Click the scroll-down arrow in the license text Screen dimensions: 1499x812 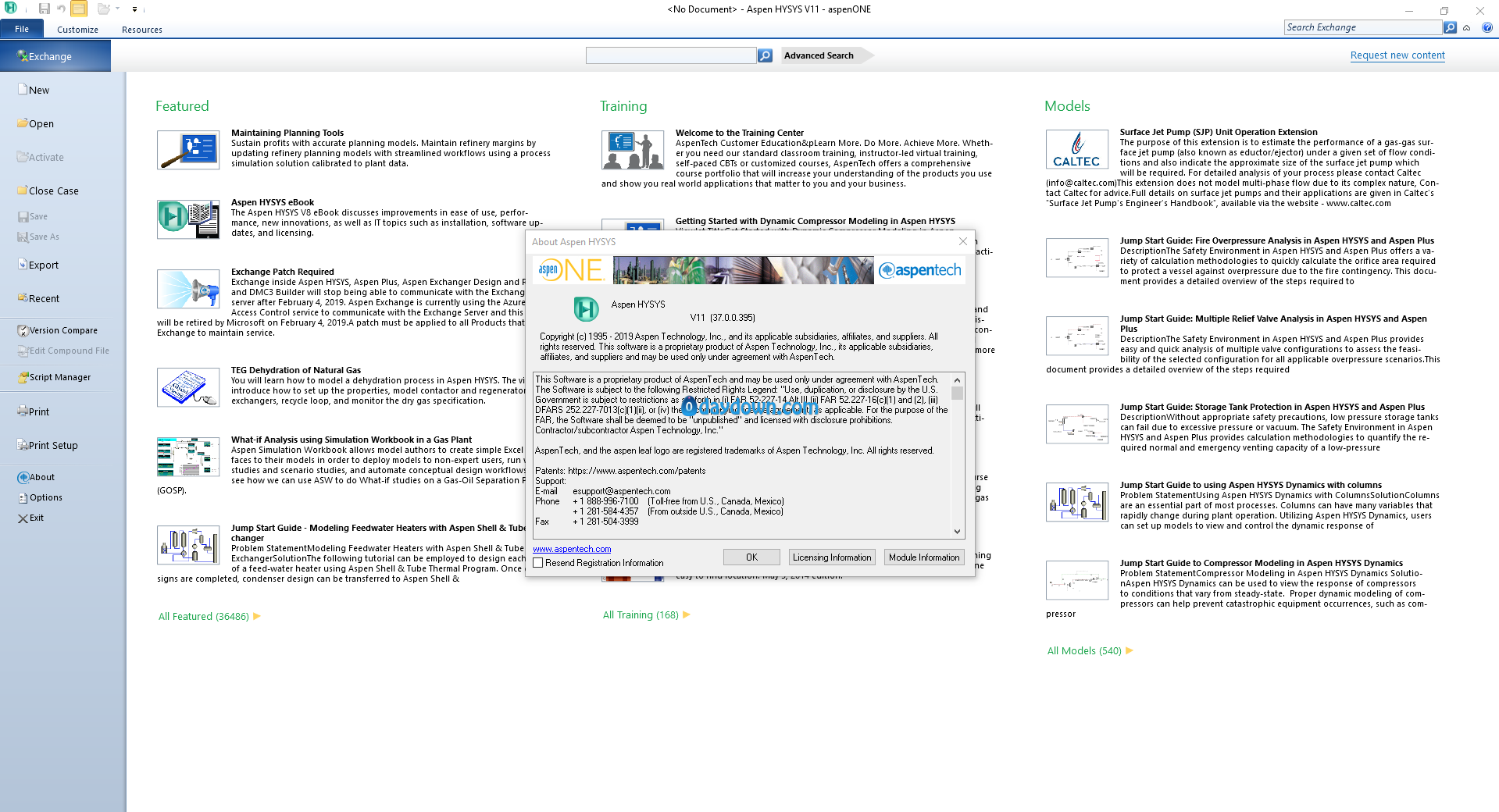point(957,532)
